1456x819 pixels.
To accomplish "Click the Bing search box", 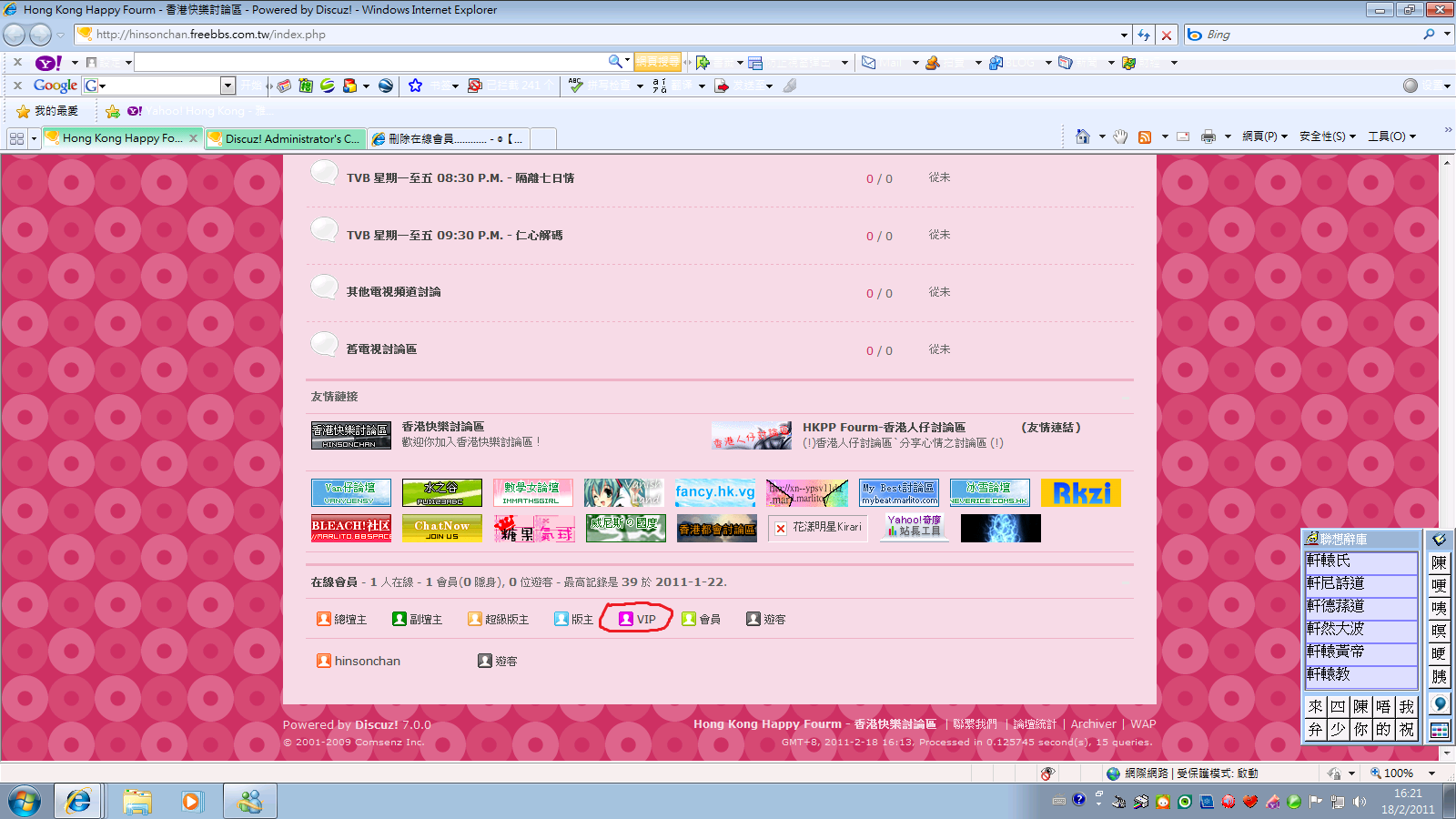I will pos(1310,35).
